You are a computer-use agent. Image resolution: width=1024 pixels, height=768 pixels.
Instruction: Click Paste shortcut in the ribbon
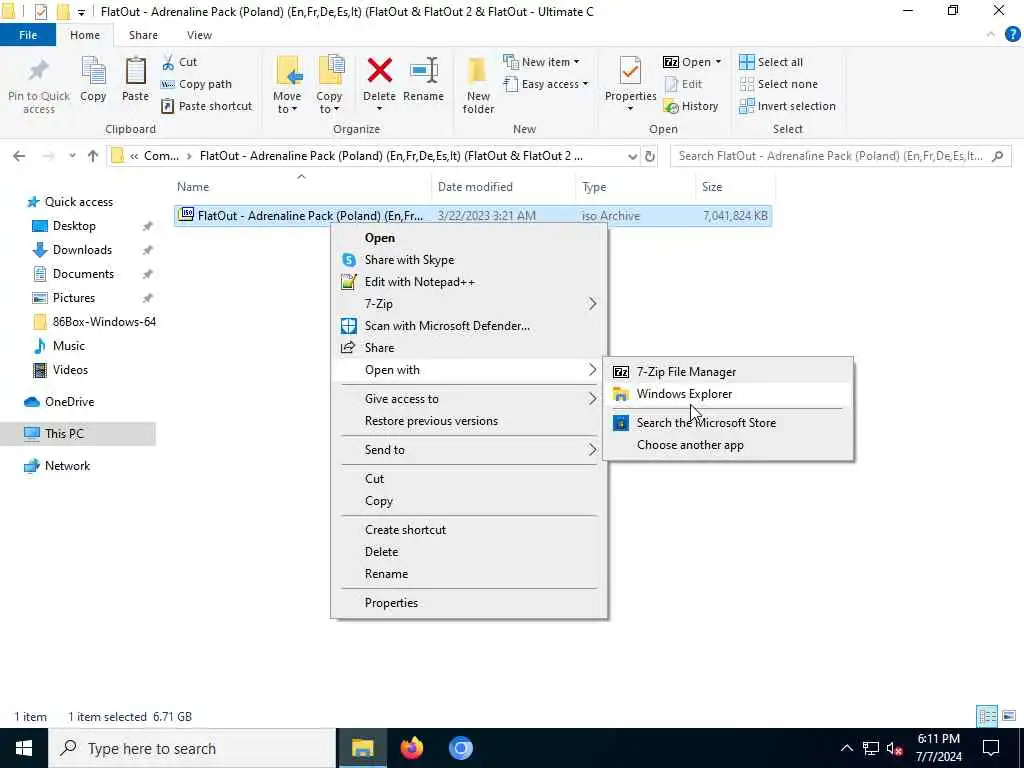[x=206, y=106]
